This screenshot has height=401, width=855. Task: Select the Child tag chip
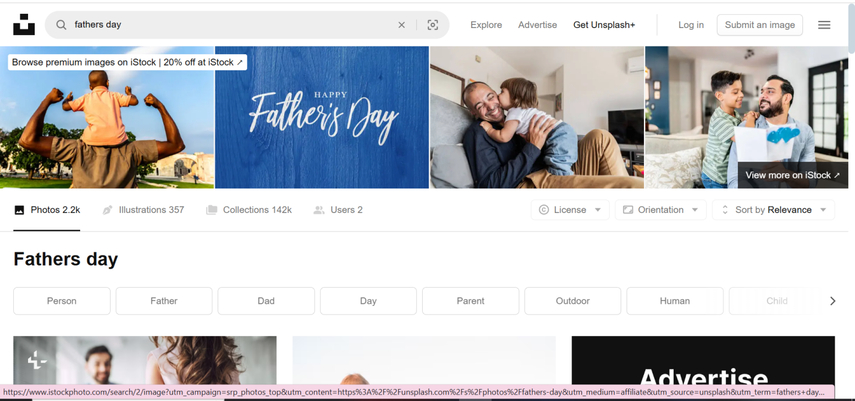[776, 301]
